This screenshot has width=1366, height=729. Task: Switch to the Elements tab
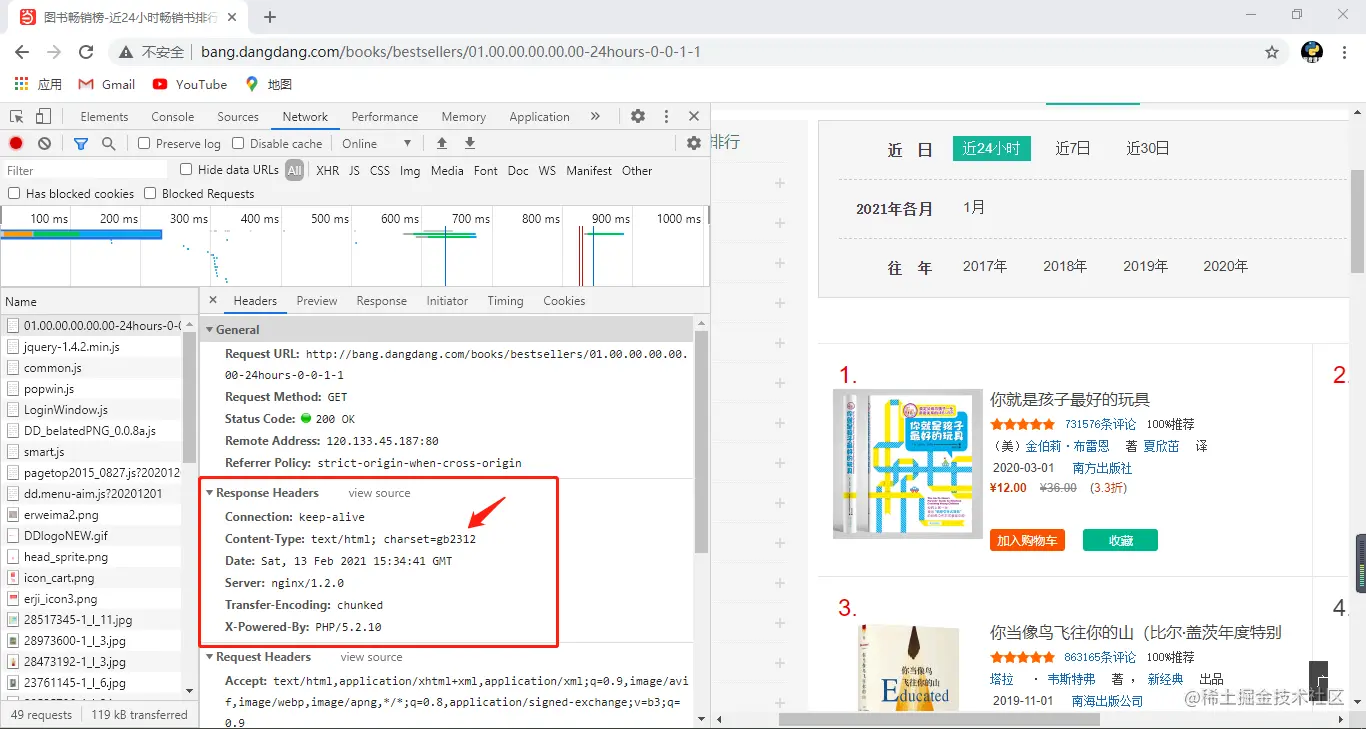[x=104, y=116]
